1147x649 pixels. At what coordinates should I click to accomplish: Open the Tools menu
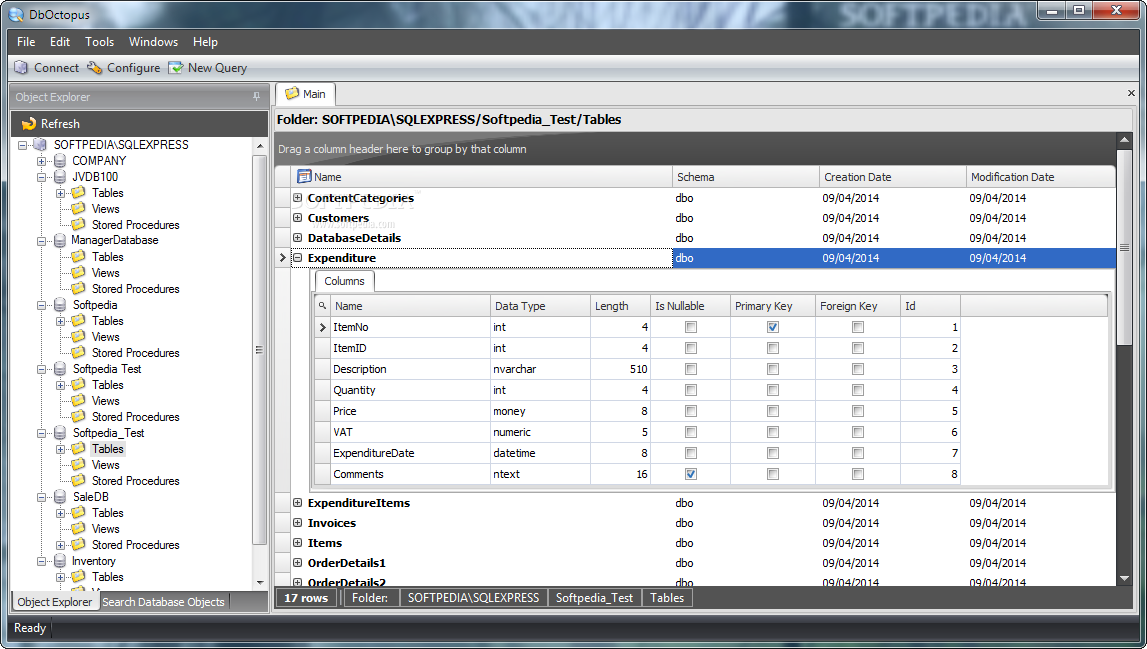click(99, 42)
